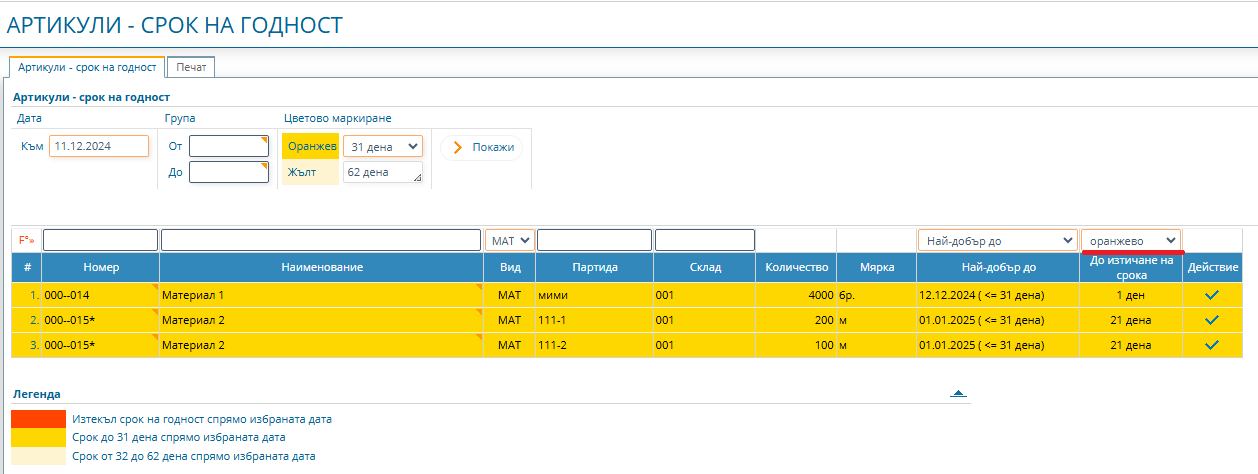Select the Артикули - срок на годност tab

87,67
